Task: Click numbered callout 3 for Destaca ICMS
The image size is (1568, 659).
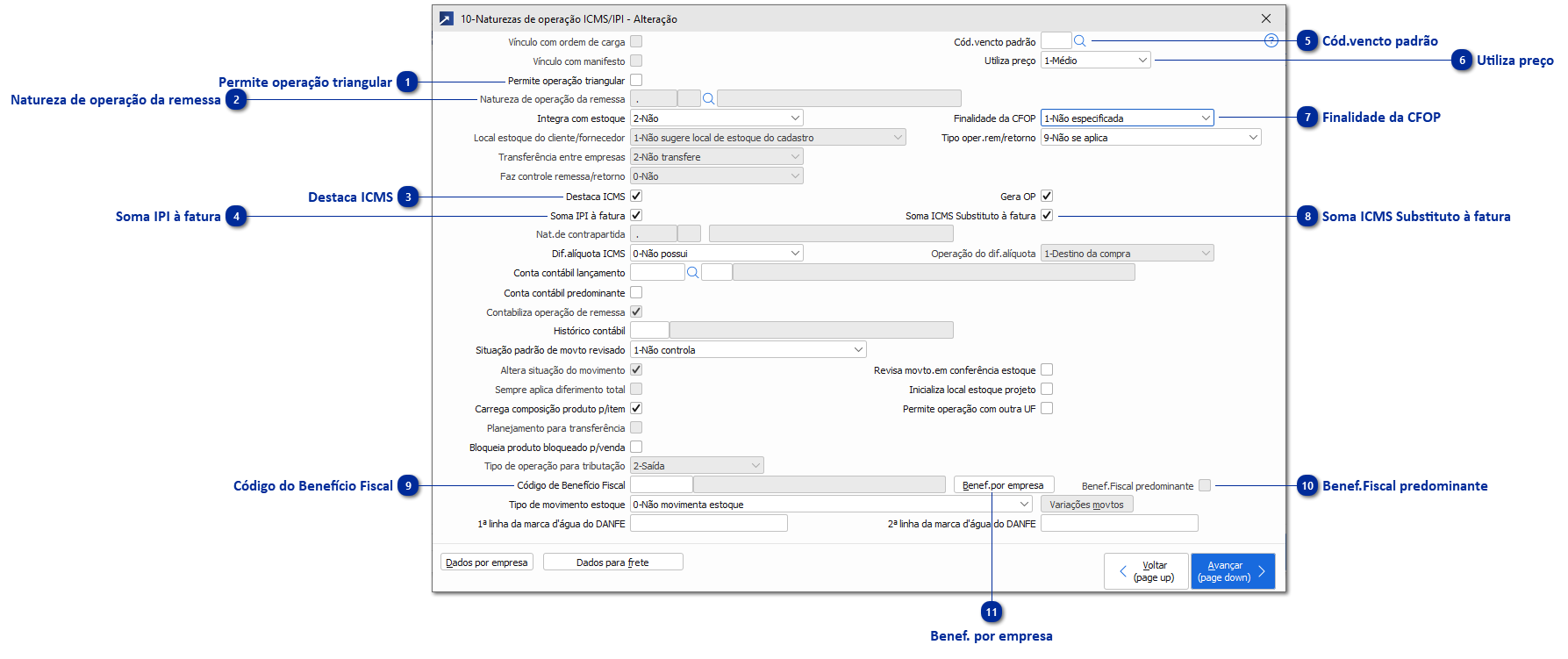Action: (408, 197)
